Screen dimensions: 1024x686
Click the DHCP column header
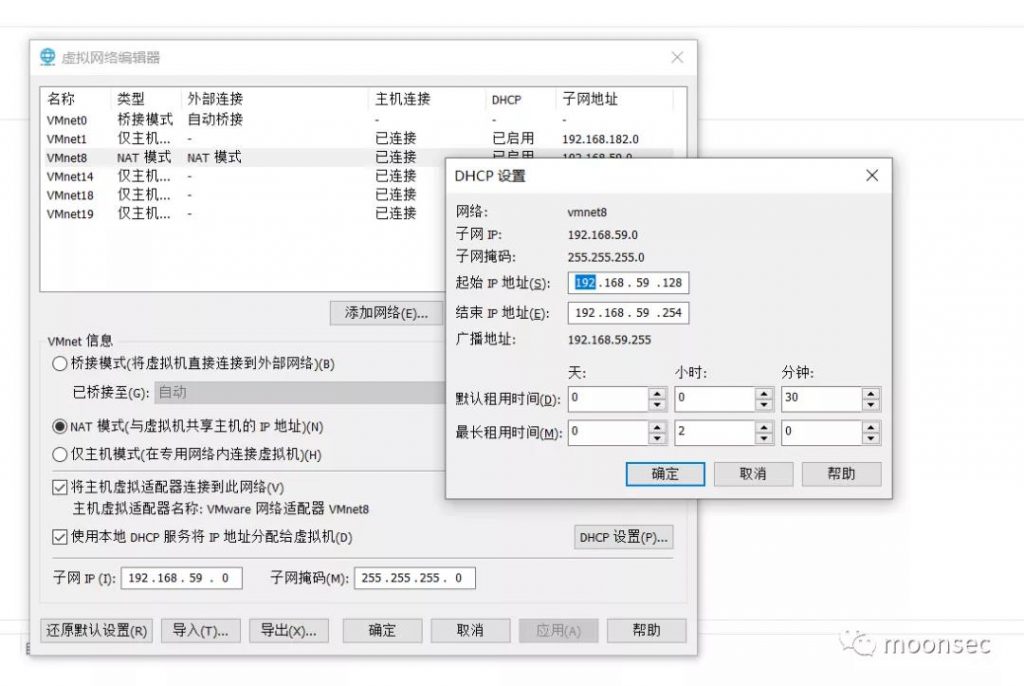pos(520,99)
